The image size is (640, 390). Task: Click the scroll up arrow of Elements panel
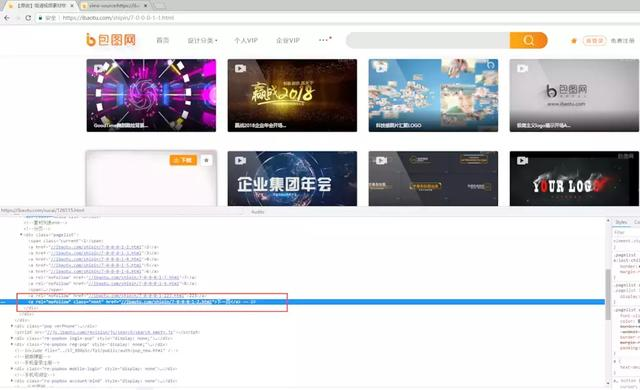608,221
